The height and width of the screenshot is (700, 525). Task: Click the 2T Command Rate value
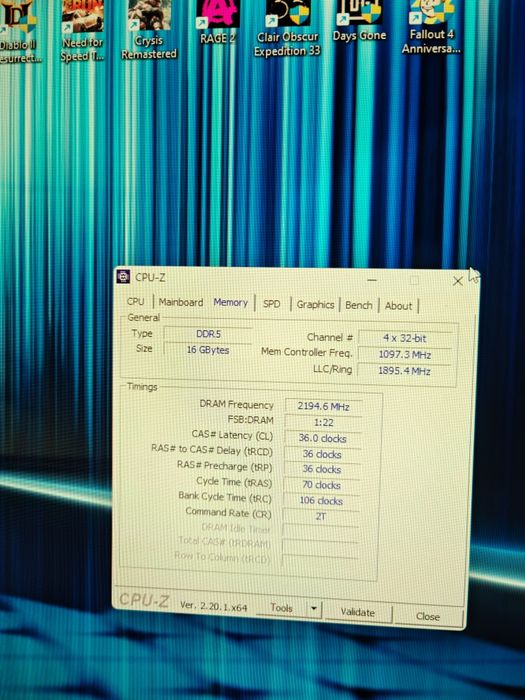click(321, 517)
